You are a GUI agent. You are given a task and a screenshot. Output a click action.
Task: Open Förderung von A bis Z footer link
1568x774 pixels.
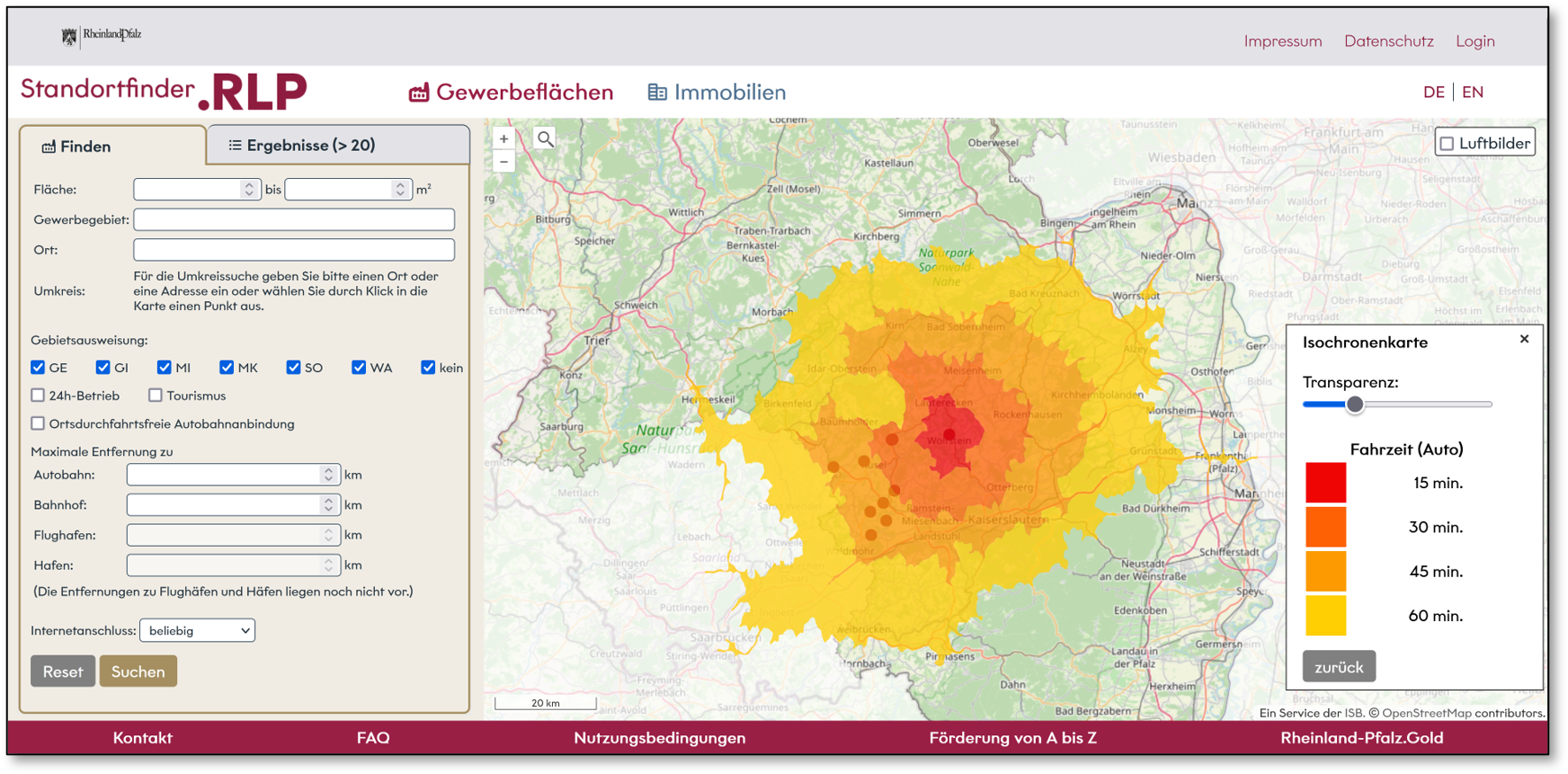1012,738
